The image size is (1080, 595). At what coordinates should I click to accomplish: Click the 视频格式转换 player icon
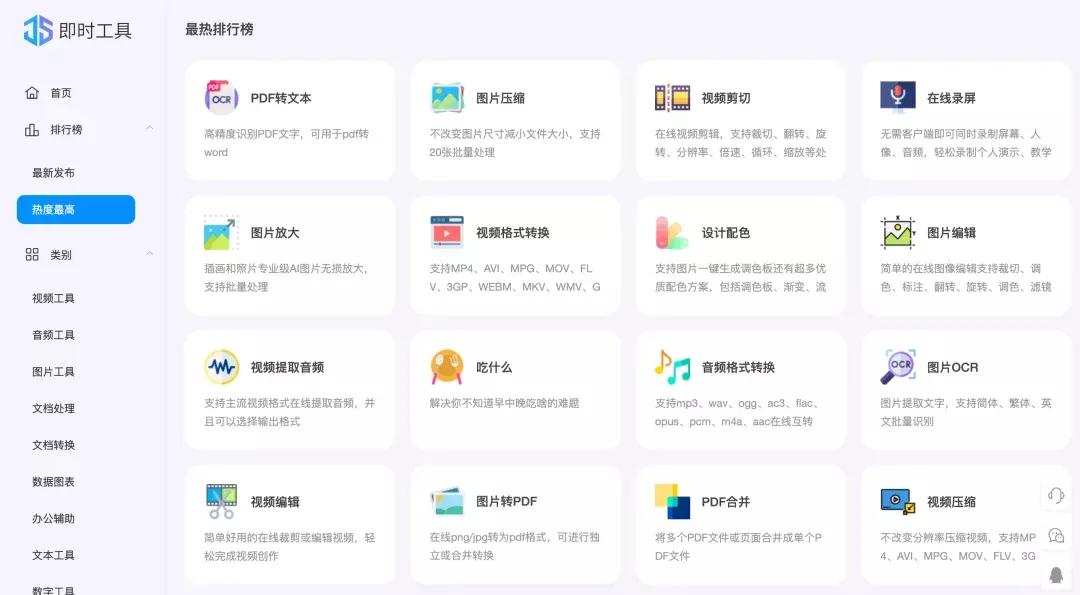click(446, 233)
